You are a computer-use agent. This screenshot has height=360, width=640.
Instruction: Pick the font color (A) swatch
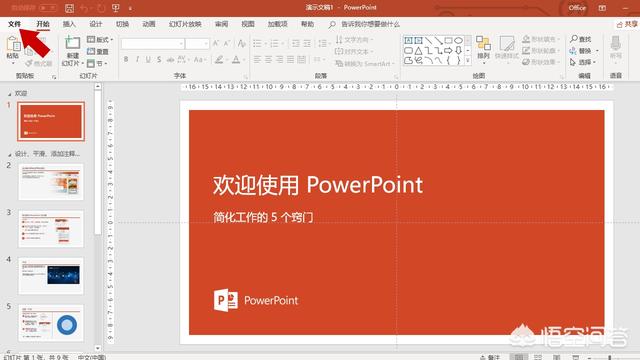(x=236, y=60)
